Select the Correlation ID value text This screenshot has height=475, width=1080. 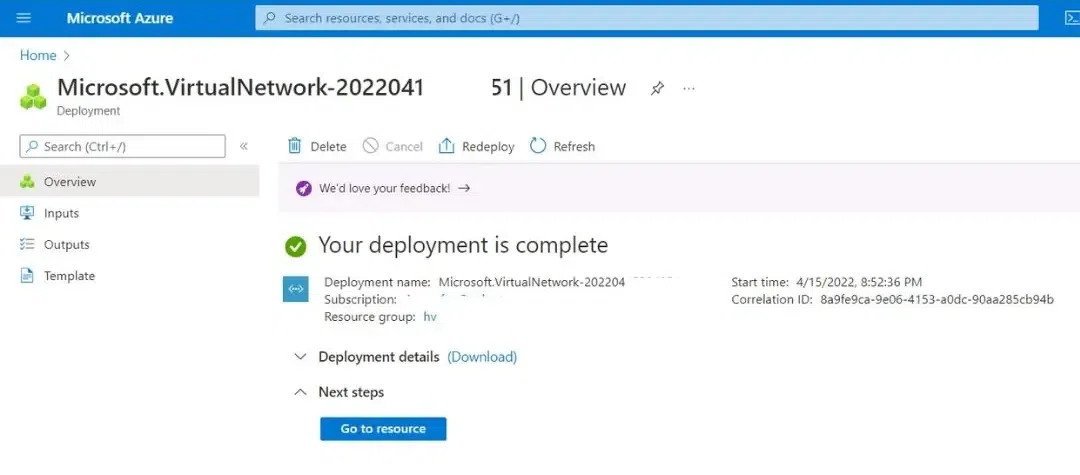pos(937,299)
